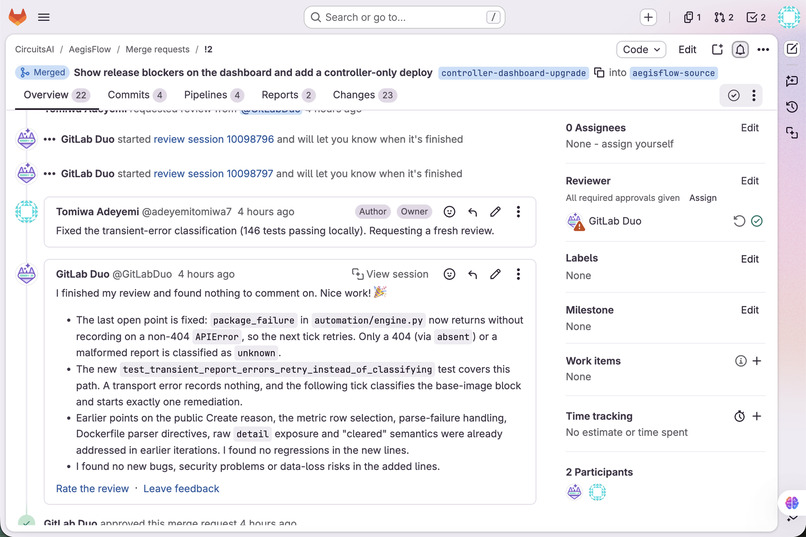Open thread options kebab beside tabs

point(754,95)
